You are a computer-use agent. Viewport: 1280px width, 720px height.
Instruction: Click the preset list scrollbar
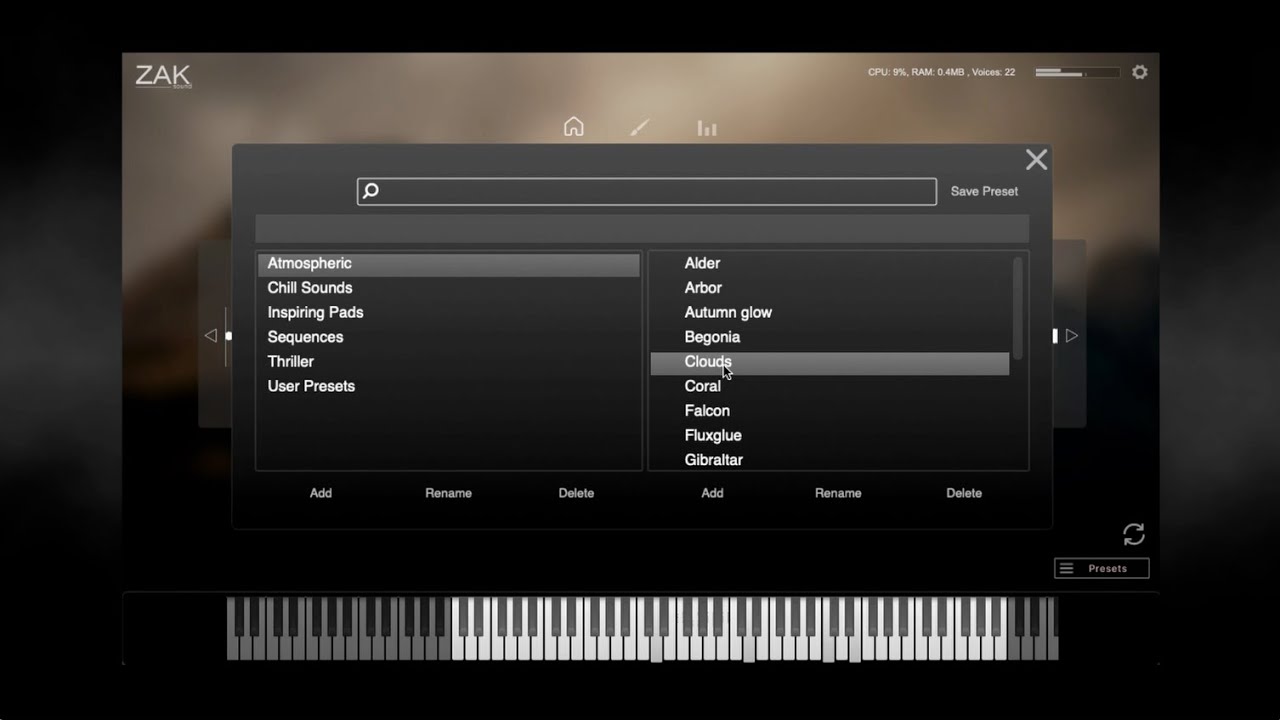[x=1018, y=308]
